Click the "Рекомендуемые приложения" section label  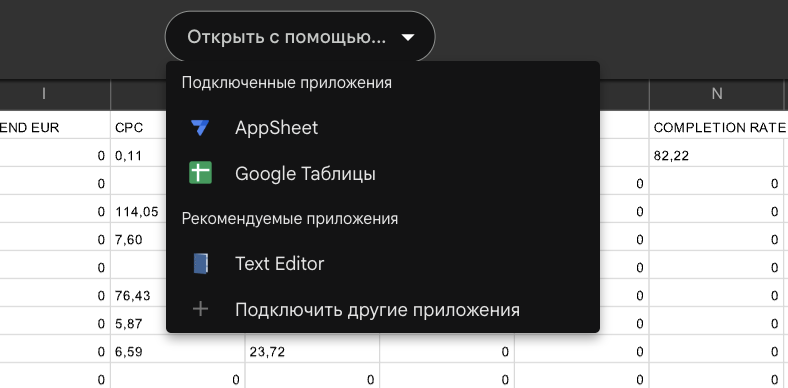click(290, 219)
